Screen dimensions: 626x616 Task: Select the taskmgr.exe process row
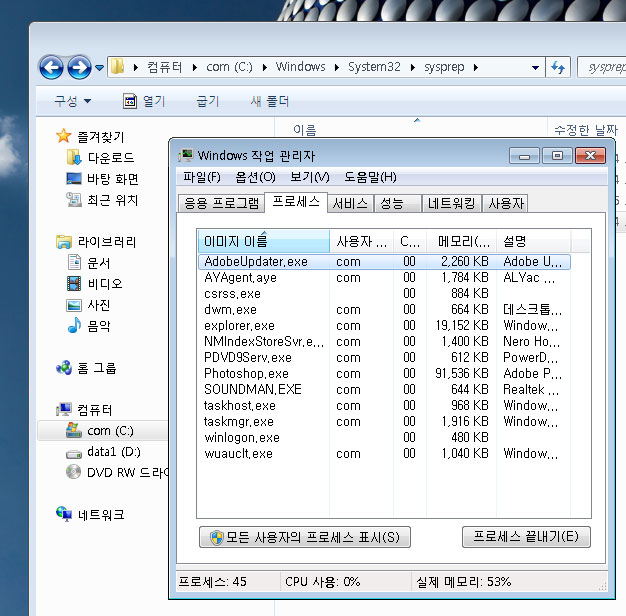(x=384, y=421)
